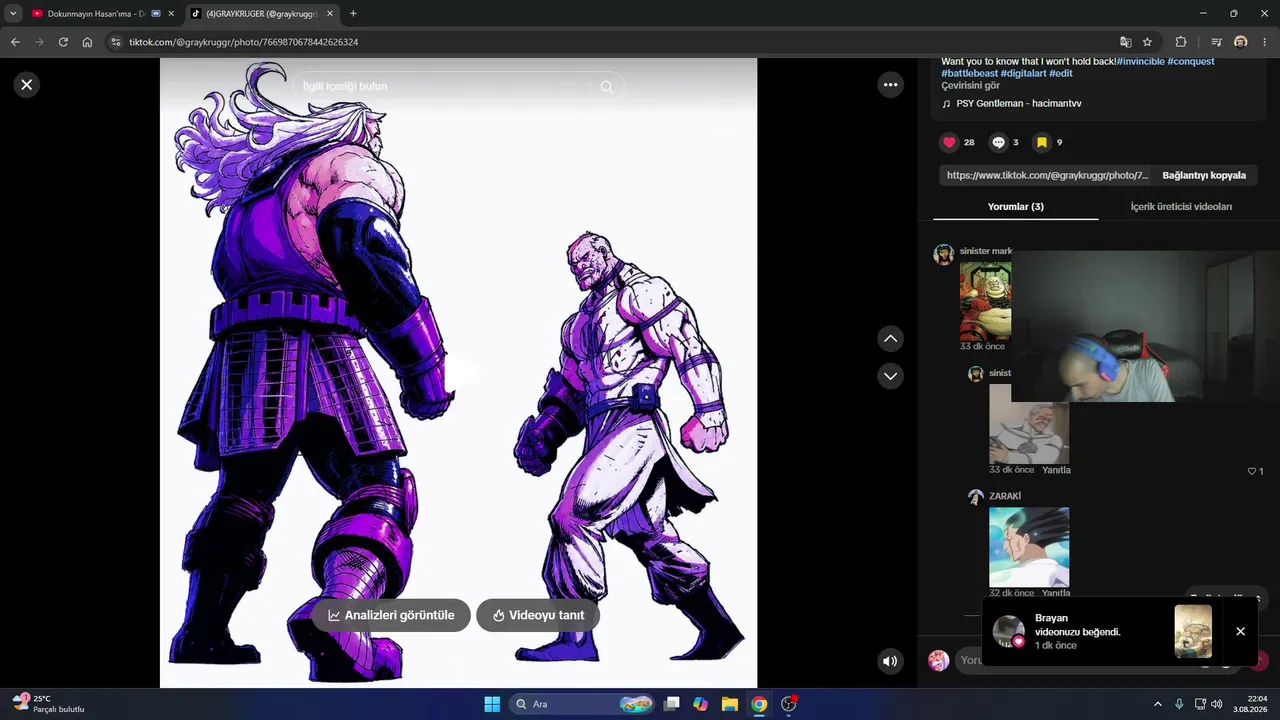Switch to 'İçerik üreticisi videoları' tab
This screenshot has width=1280, height=720.
(x=1181, y=206)
